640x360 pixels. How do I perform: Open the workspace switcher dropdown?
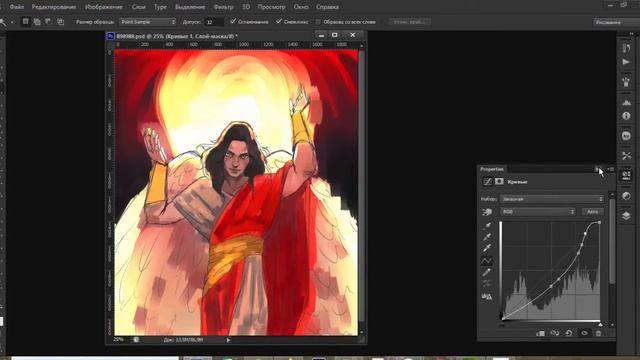pyautogui.click(x=616, y=22)
